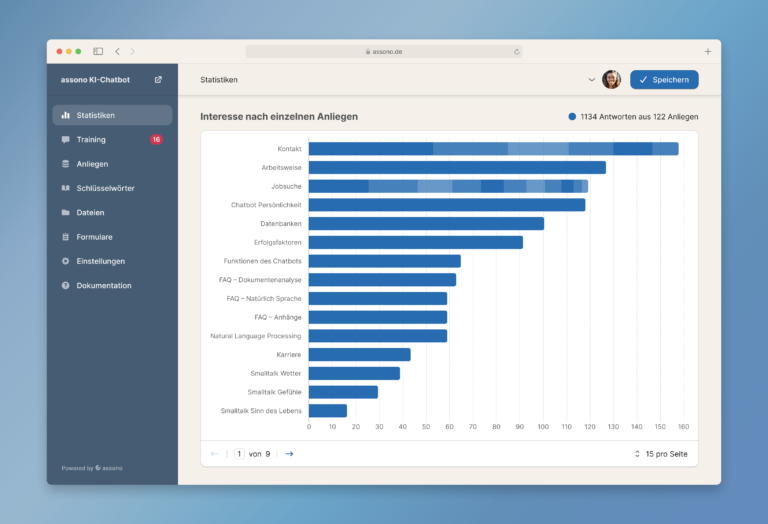Viewport: 768px width, 524px height.
Task: Go to Anliegen in sidebar
Action: click(112, 164)
